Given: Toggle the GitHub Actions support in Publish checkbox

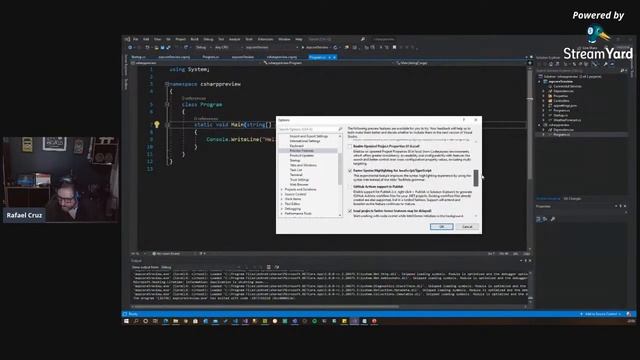Looking at the screenshot, I should (350, 187).
